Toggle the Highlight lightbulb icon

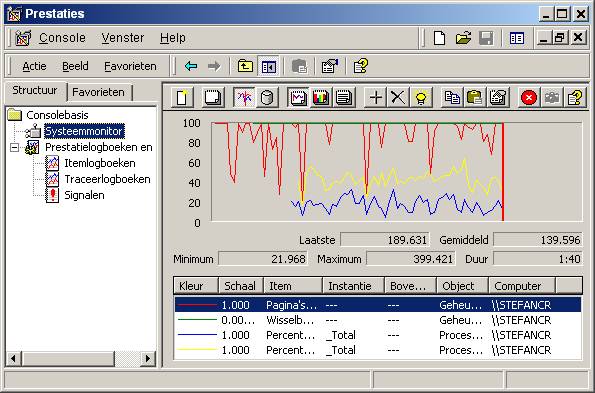coord(421,98)
